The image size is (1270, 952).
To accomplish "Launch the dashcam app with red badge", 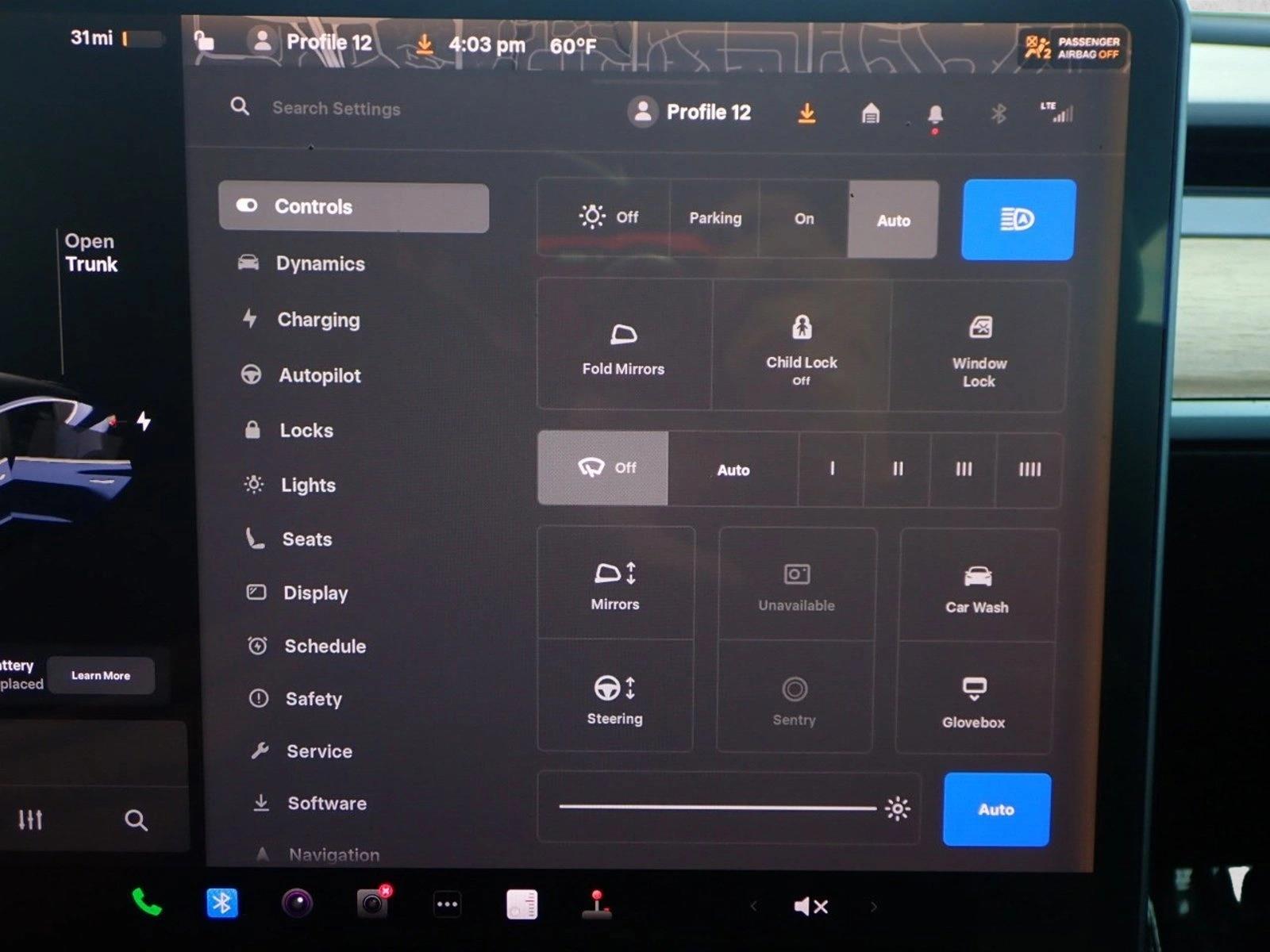I will click(x=371, y=903).
